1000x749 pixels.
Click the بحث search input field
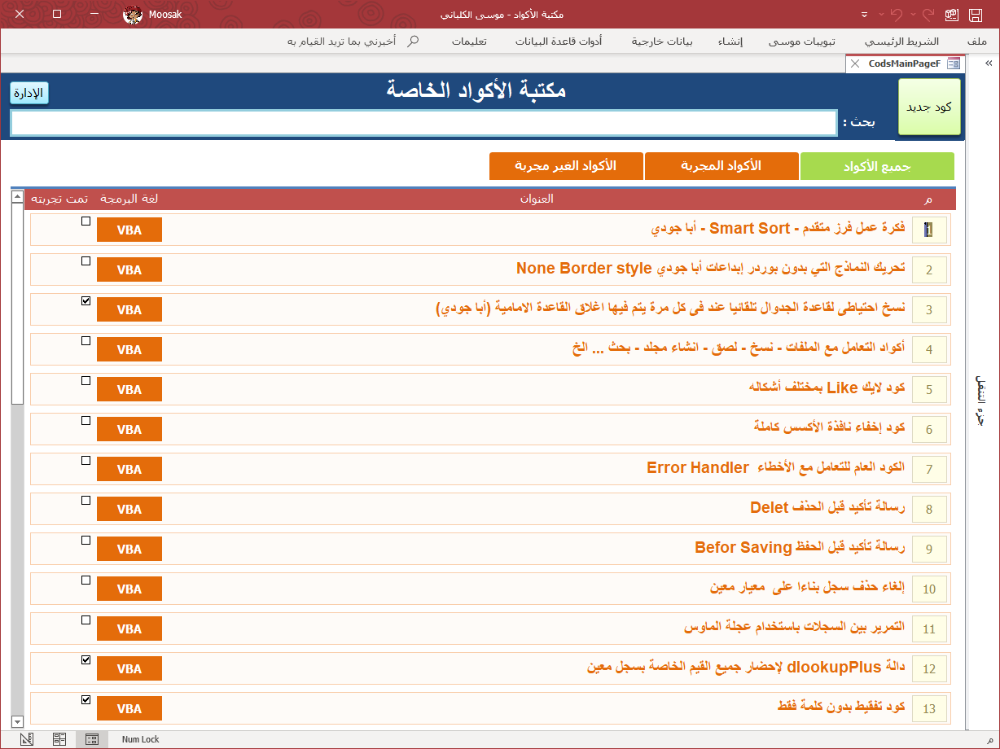click(x=424, y=123)
